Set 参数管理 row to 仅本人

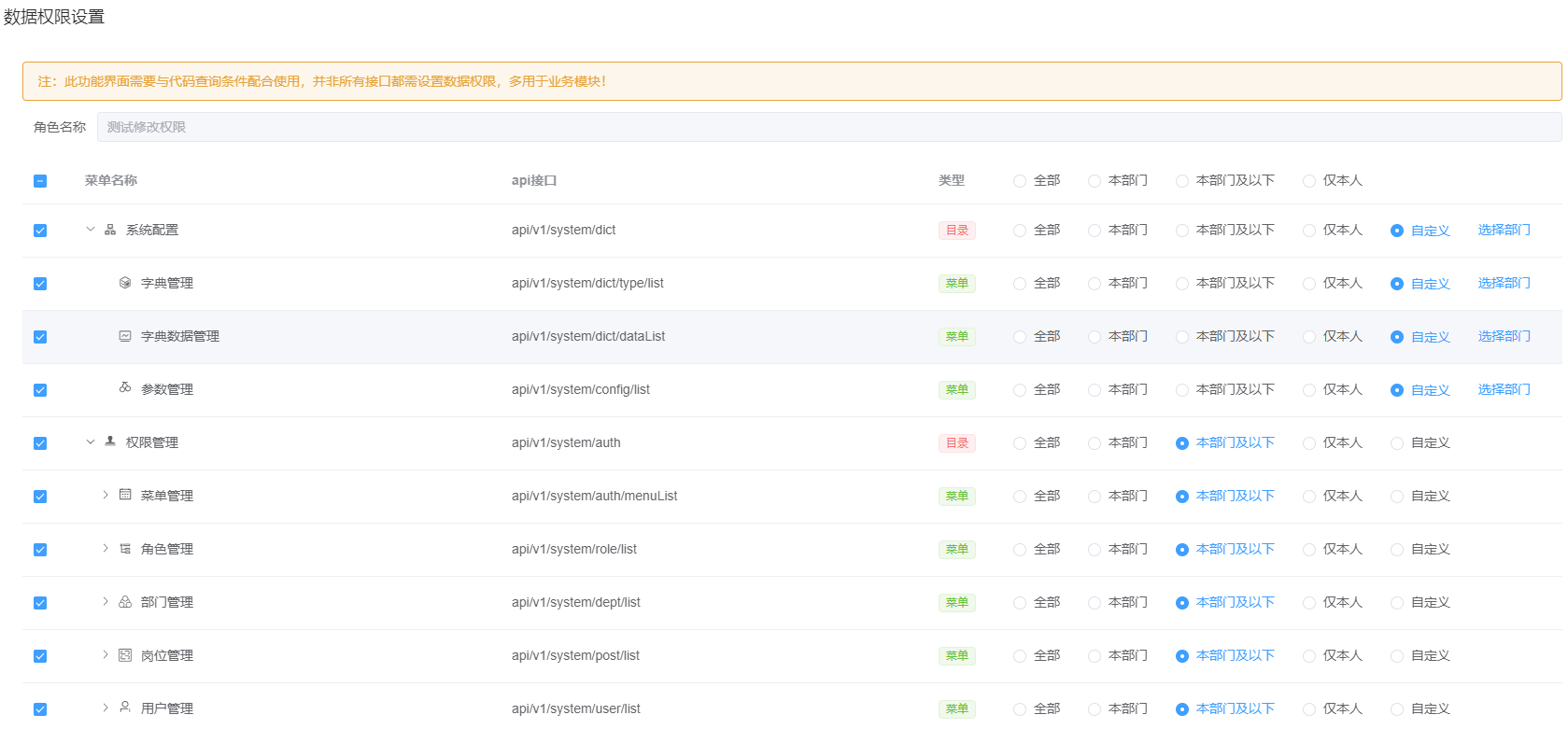(x=1309, y=390)
